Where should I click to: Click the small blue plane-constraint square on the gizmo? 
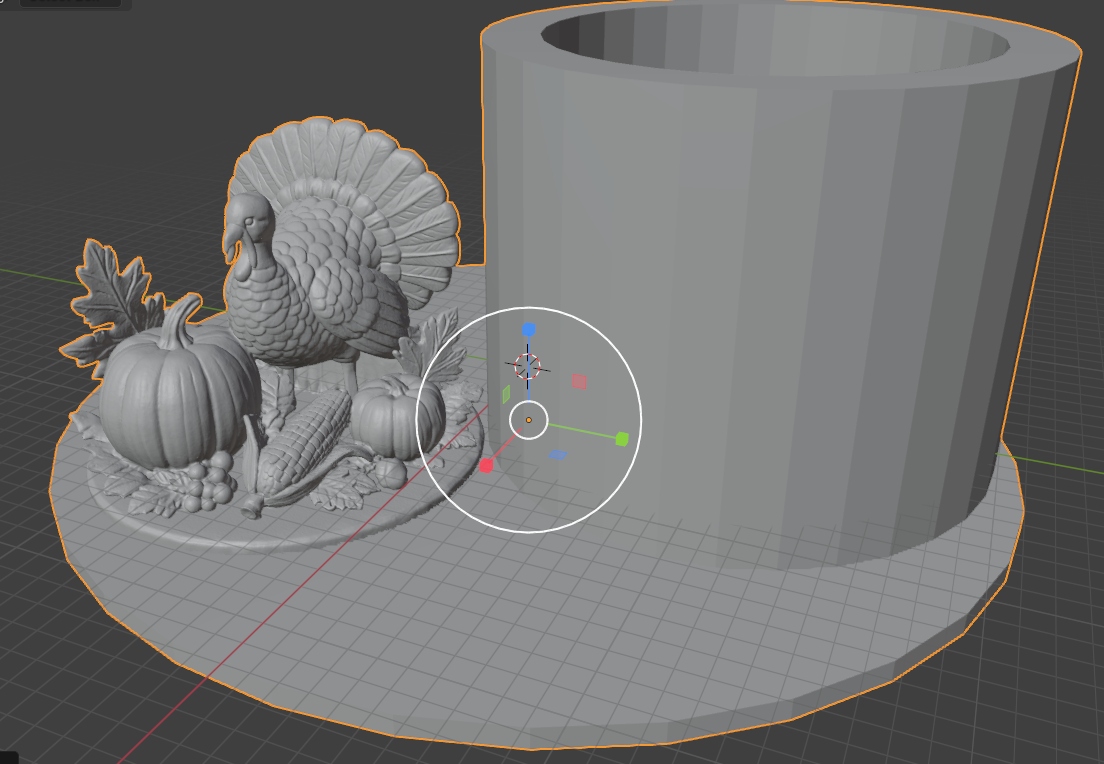coord(558,455)
